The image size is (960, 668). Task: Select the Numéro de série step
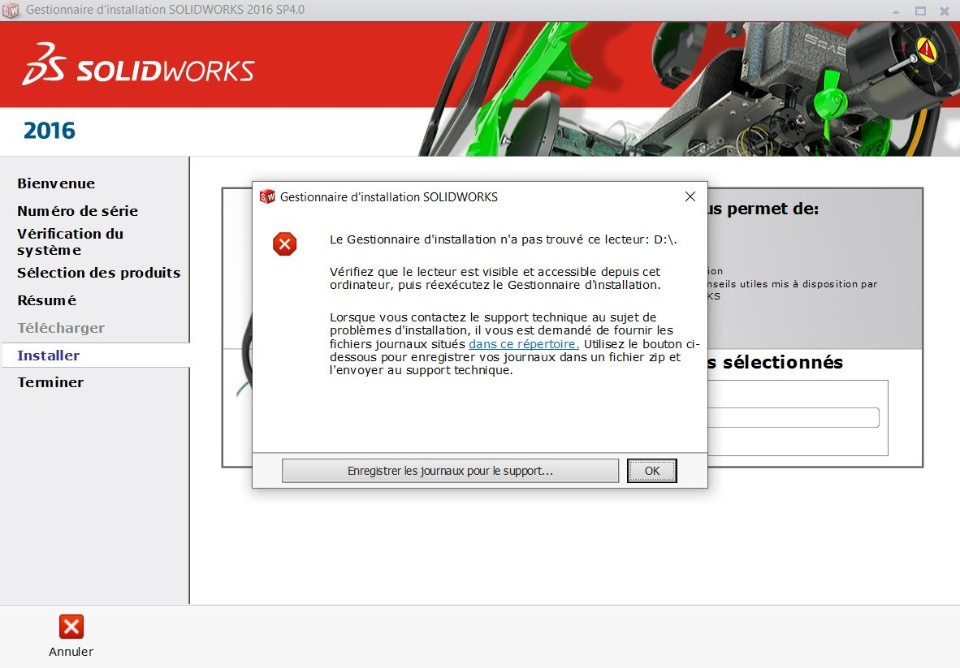tap(78, 211)
